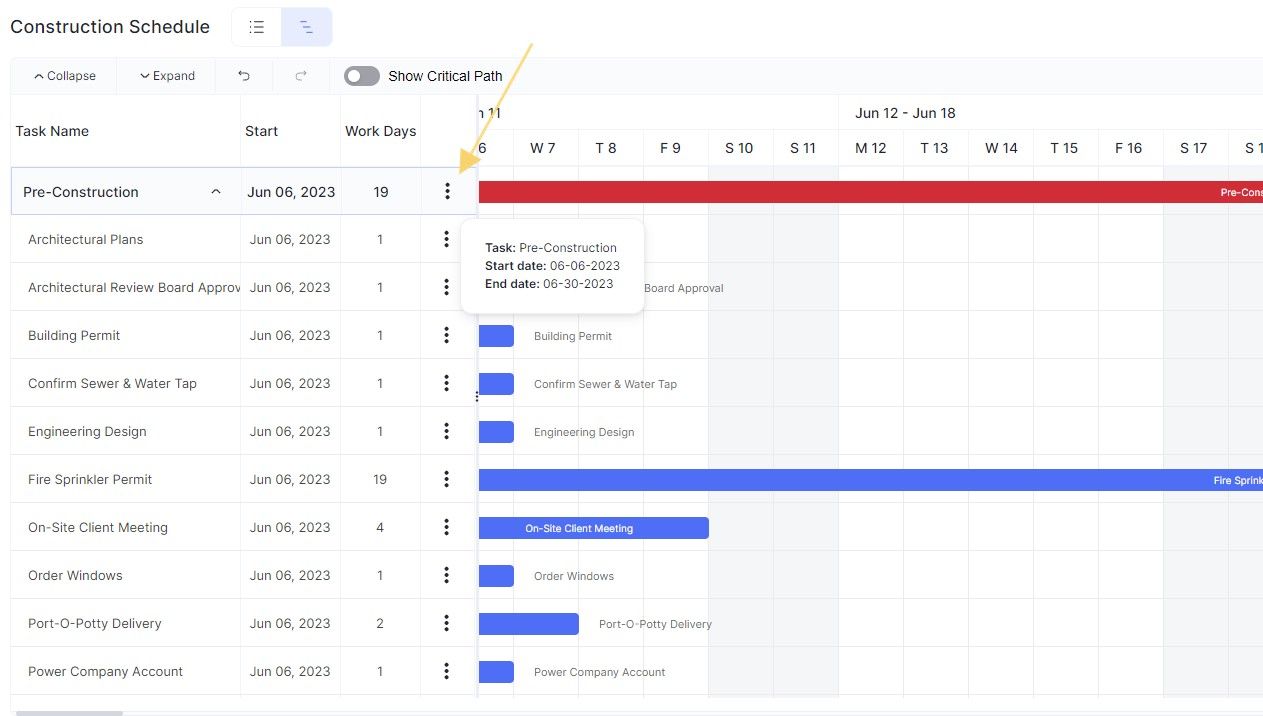This screenshot has height=716, width=1263.
Task: Click the redo arrow icon
Action: coord(301,76)
